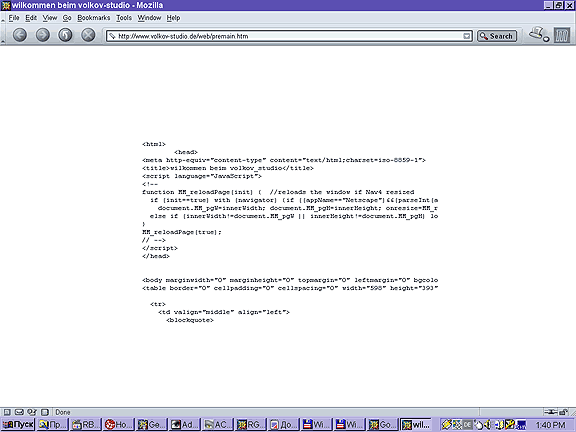Switch to the RB... taskbar button

click(85, 425)
